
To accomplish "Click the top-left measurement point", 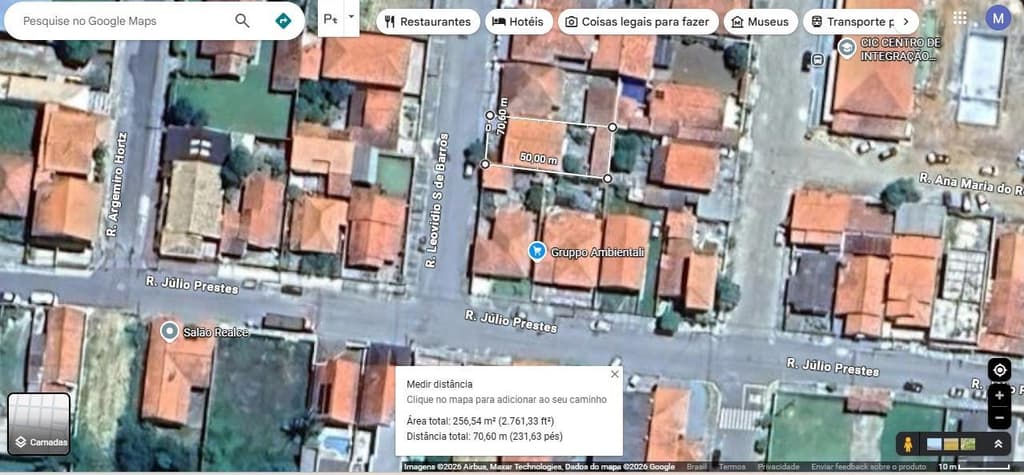I will [x=490, y=116].
